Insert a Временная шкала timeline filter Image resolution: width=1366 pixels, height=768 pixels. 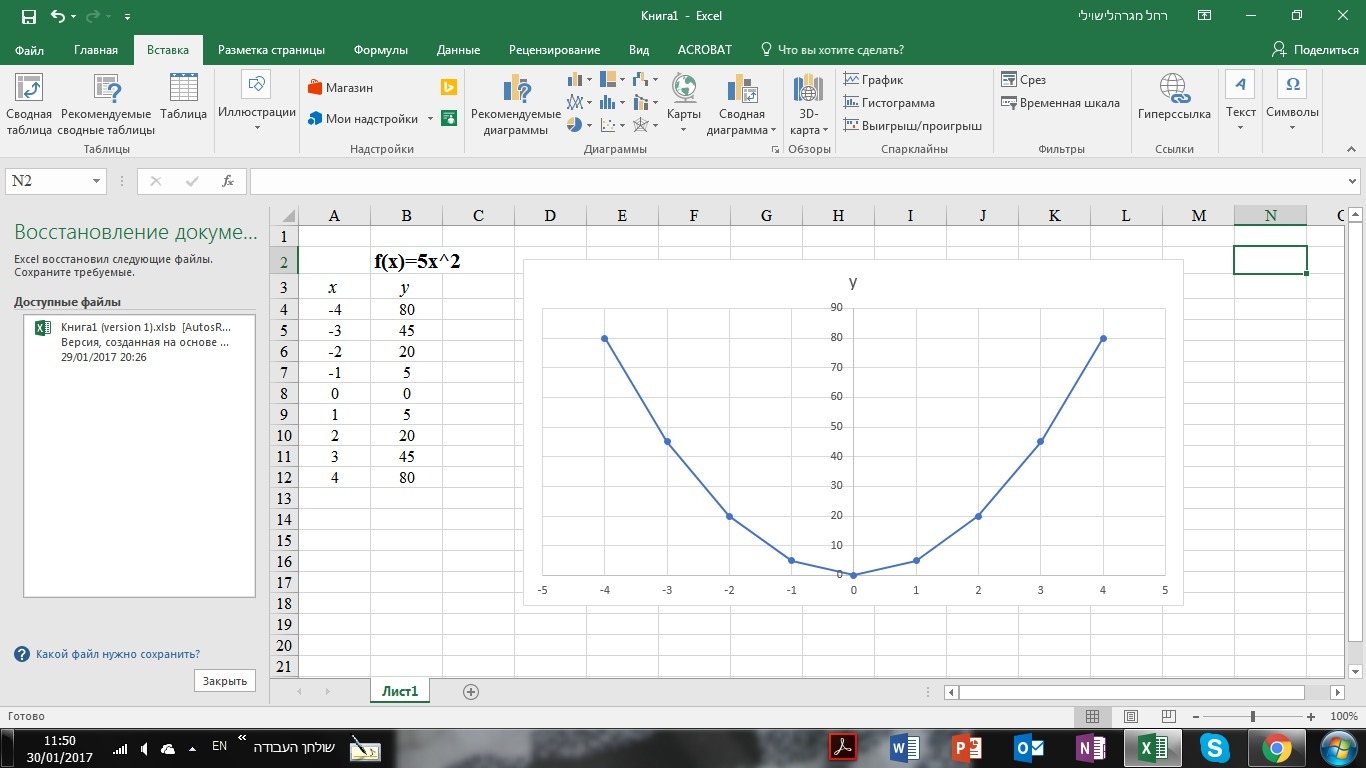pyautogui.click(x=1060, y=103)
